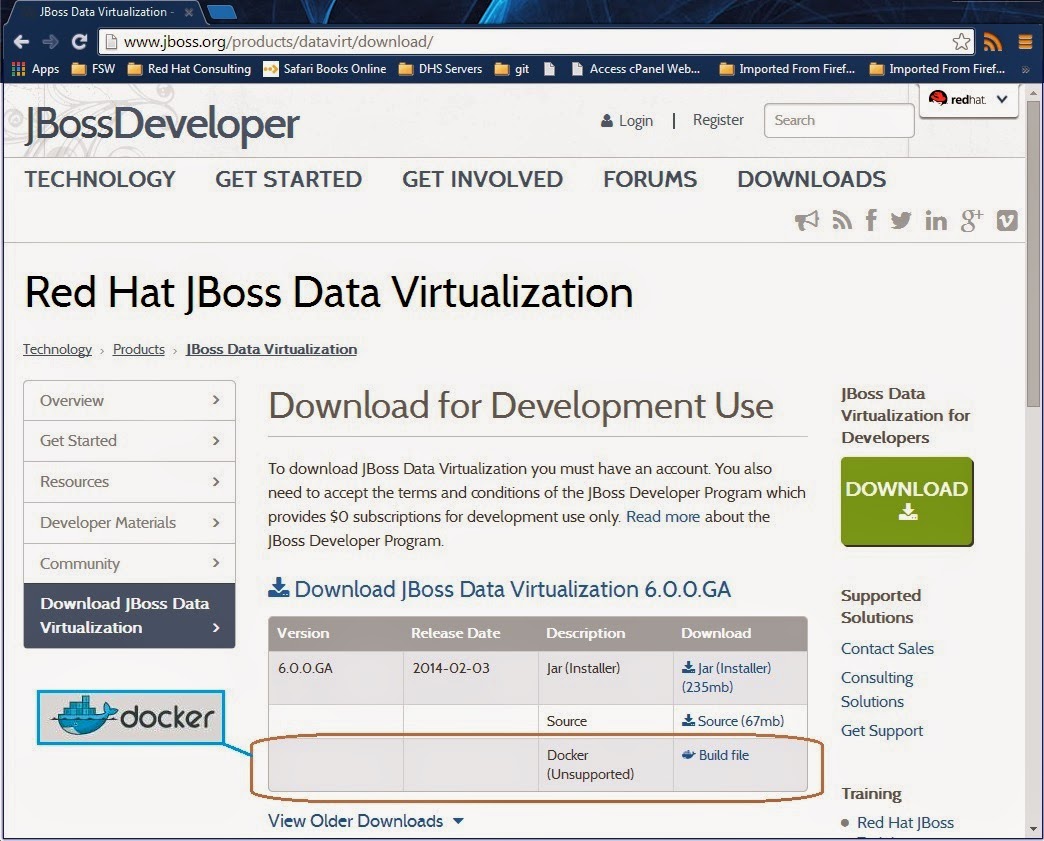
Task: Click the Get Support link
Action: (x=882, y=730)
